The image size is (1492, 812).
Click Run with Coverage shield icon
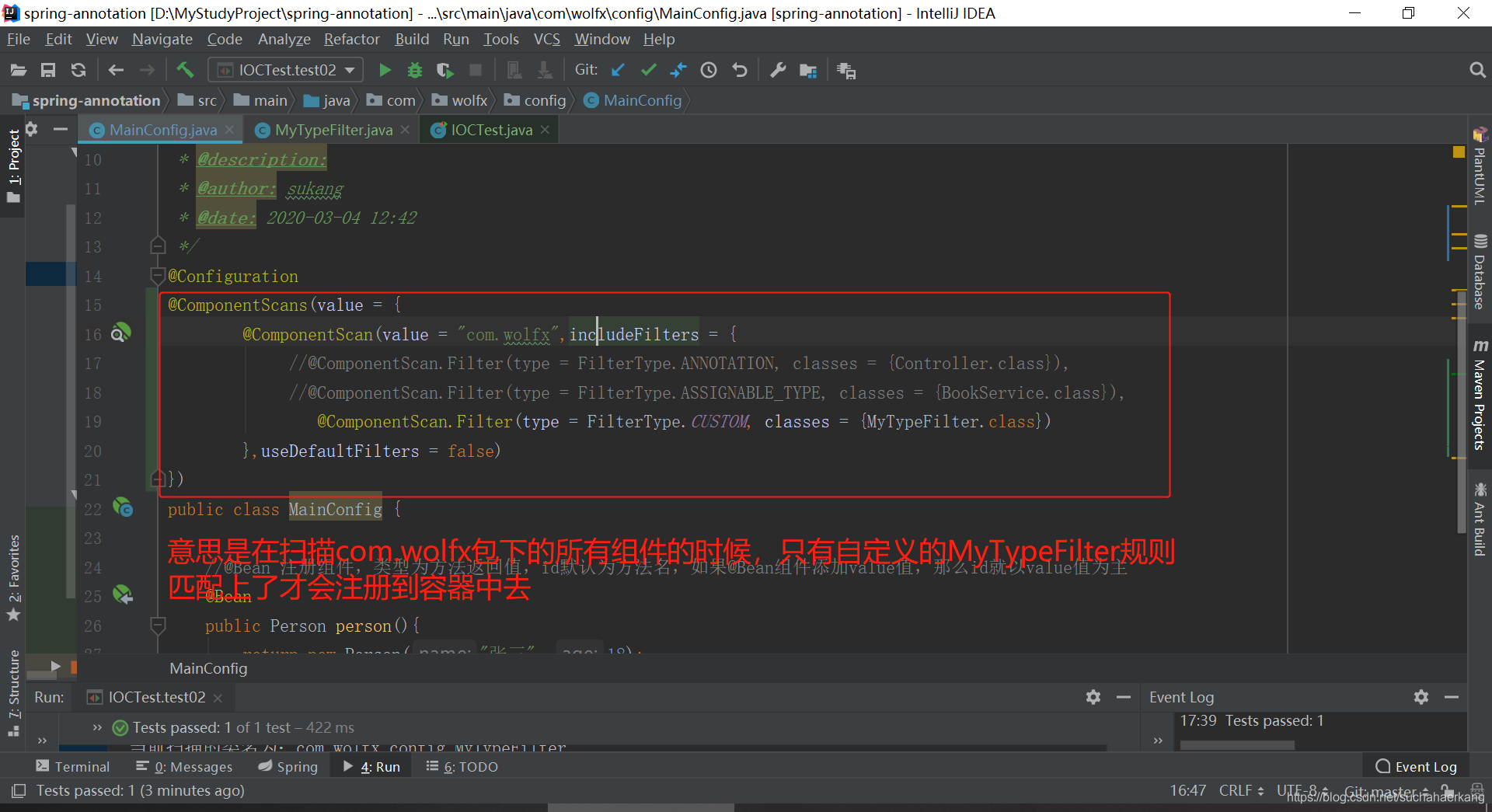pos(445,71)
